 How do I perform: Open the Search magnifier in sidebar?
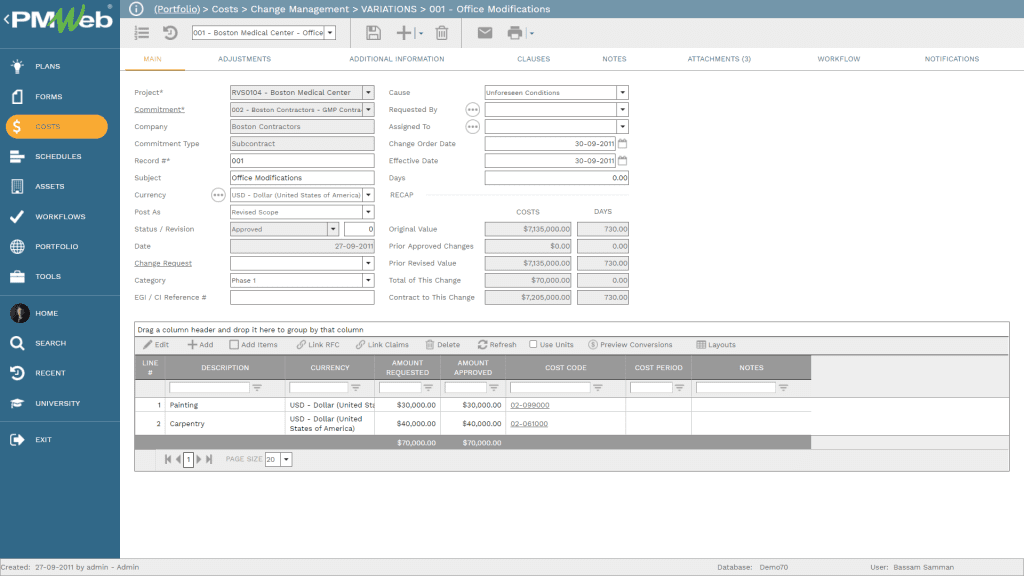pyautogui.click(x=18, y=344)
